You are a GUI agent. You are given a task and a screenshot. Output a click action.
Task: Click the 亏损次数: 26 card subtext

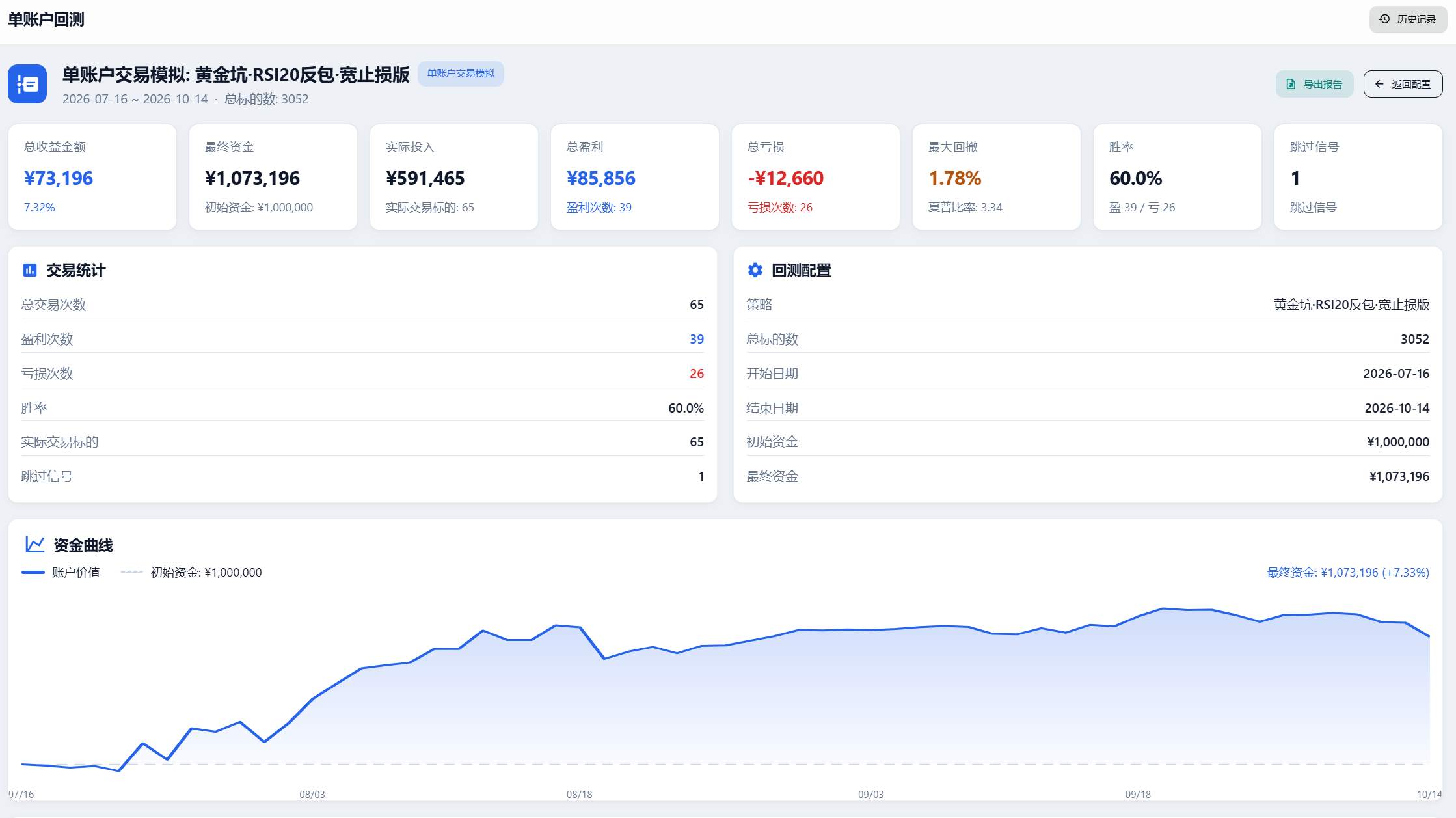click(779, 208)
